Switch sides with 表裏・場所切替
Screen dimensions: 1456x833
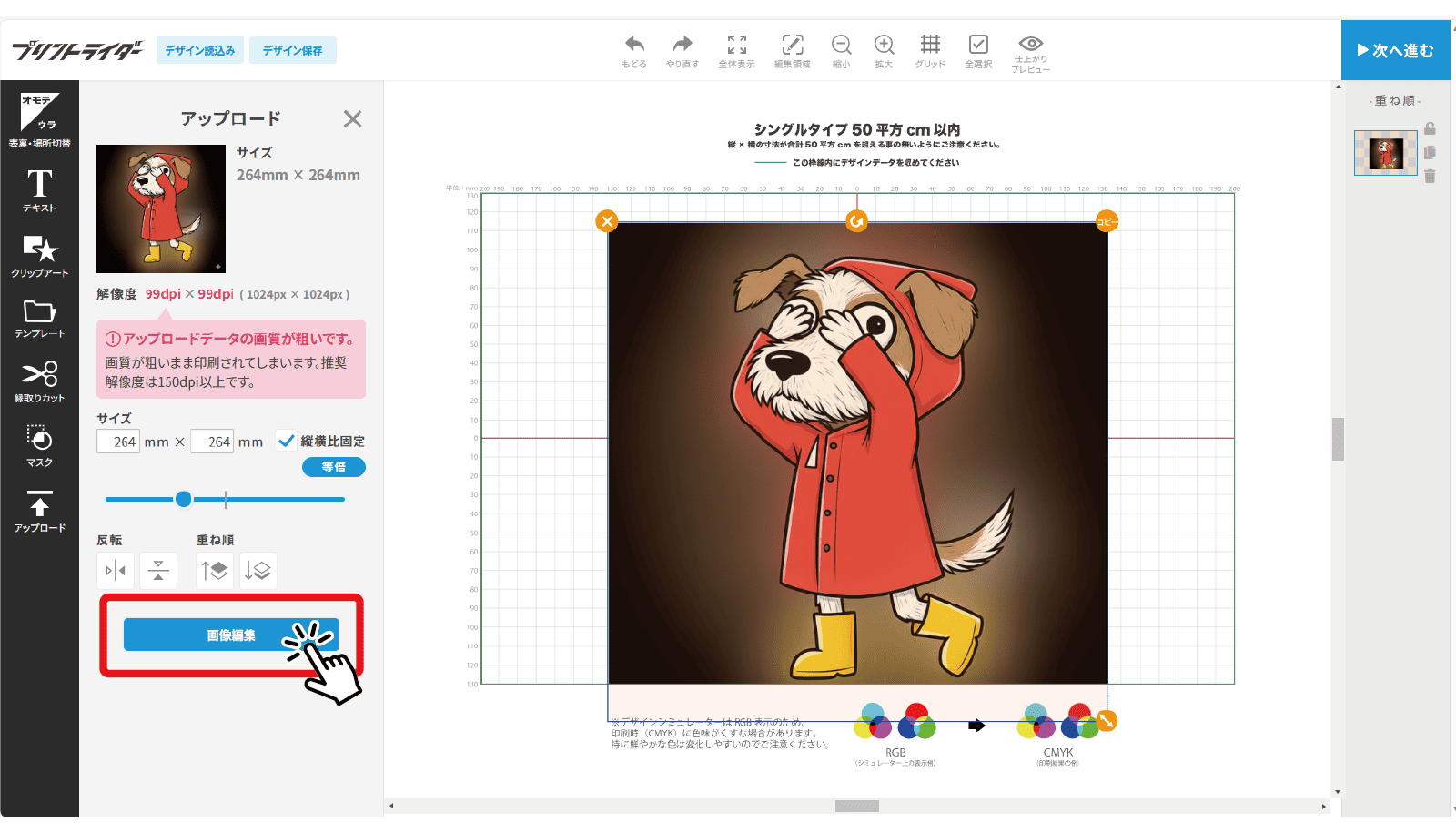[x=39, y=120]
